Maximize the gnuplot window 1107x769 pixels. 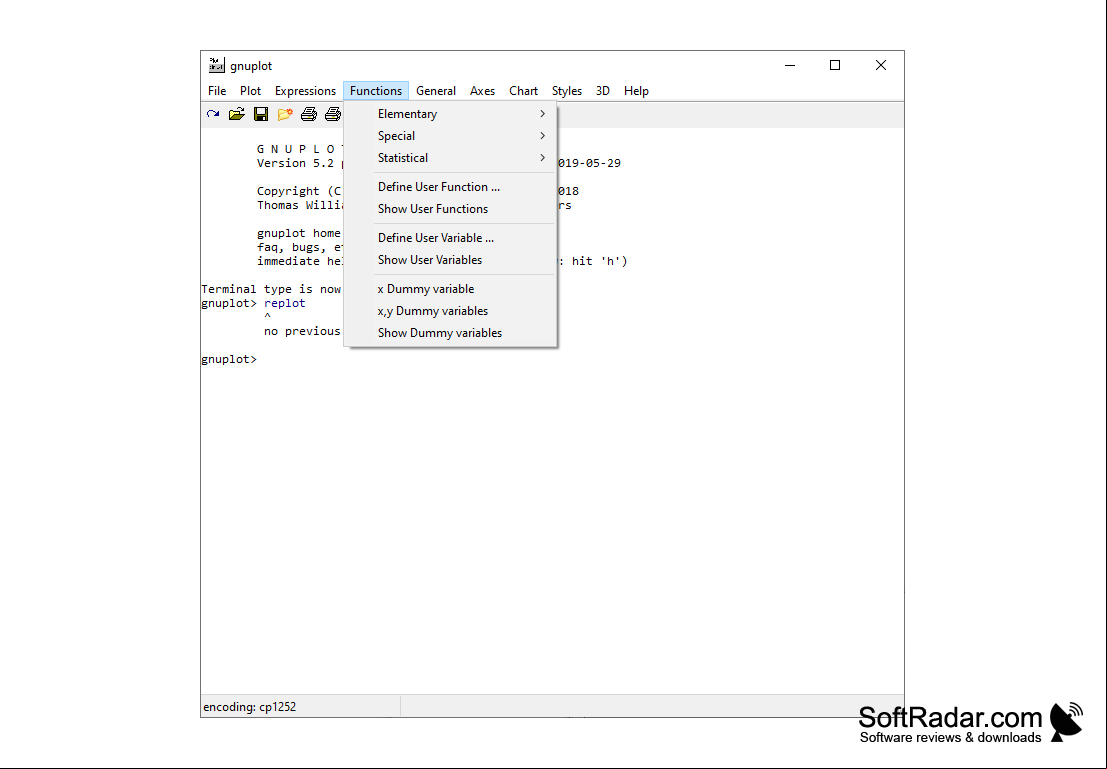click(835, 65)
